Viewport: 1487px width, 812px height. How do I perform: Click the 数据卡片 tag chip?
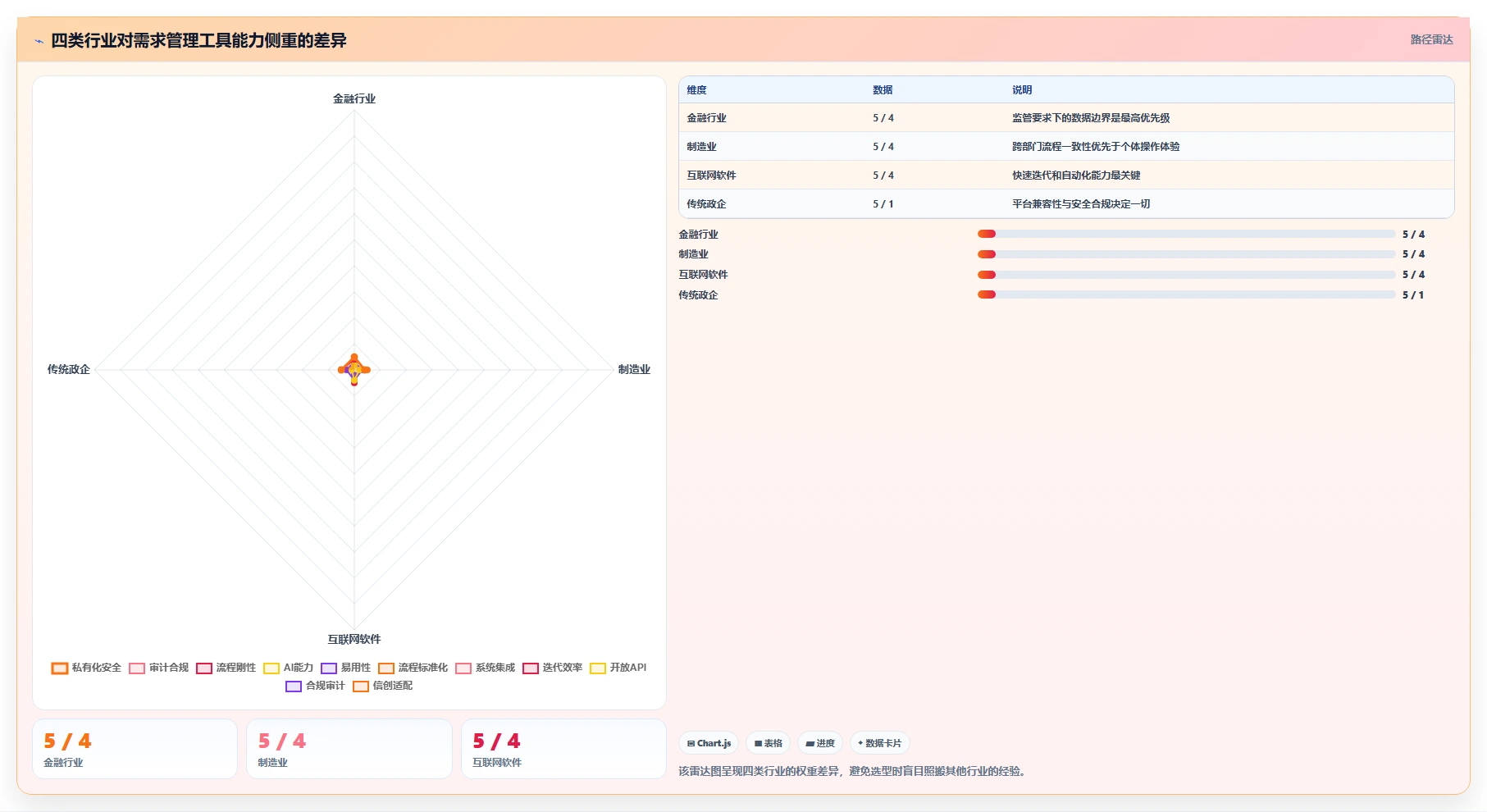(x=879, y=743)
